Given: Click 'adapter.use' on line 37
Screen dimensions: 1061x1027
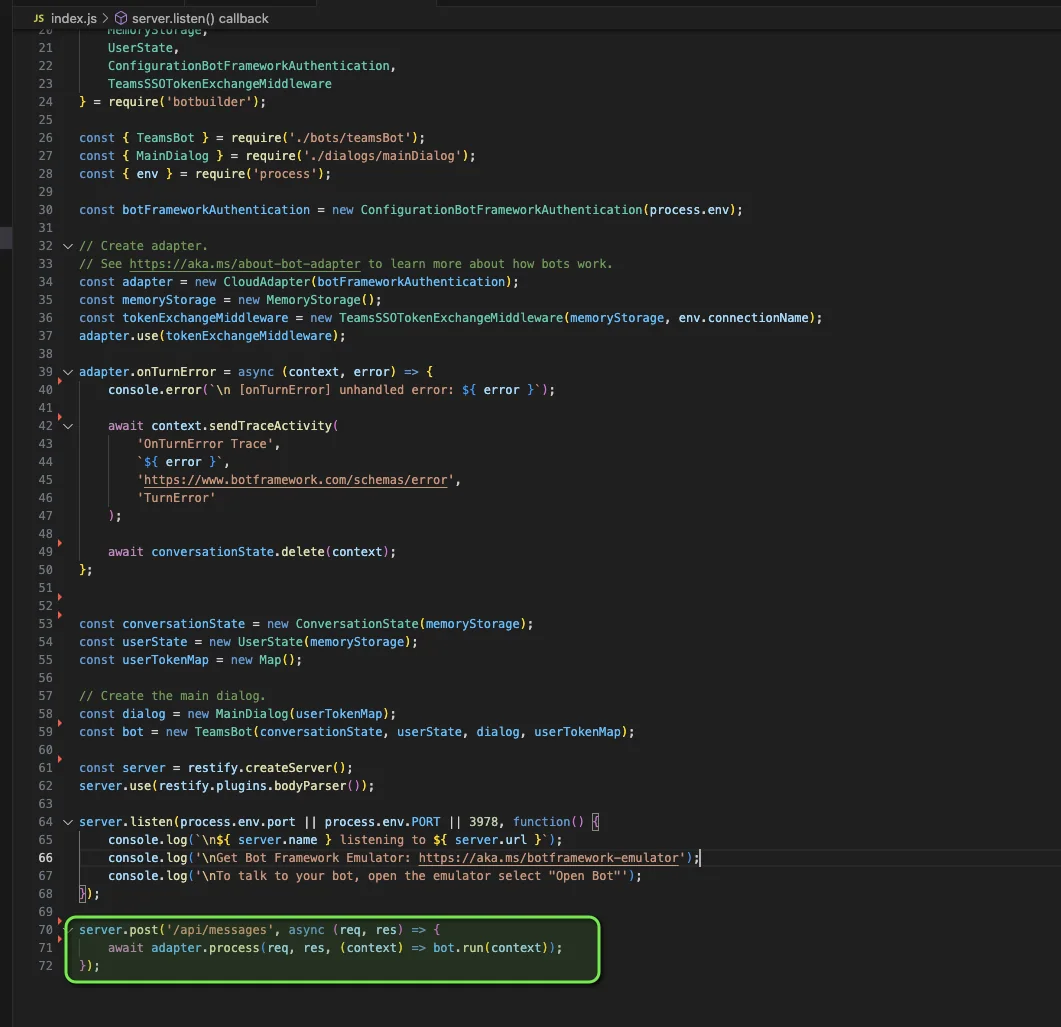Looking at the screenshot, I should coord(118,336).
